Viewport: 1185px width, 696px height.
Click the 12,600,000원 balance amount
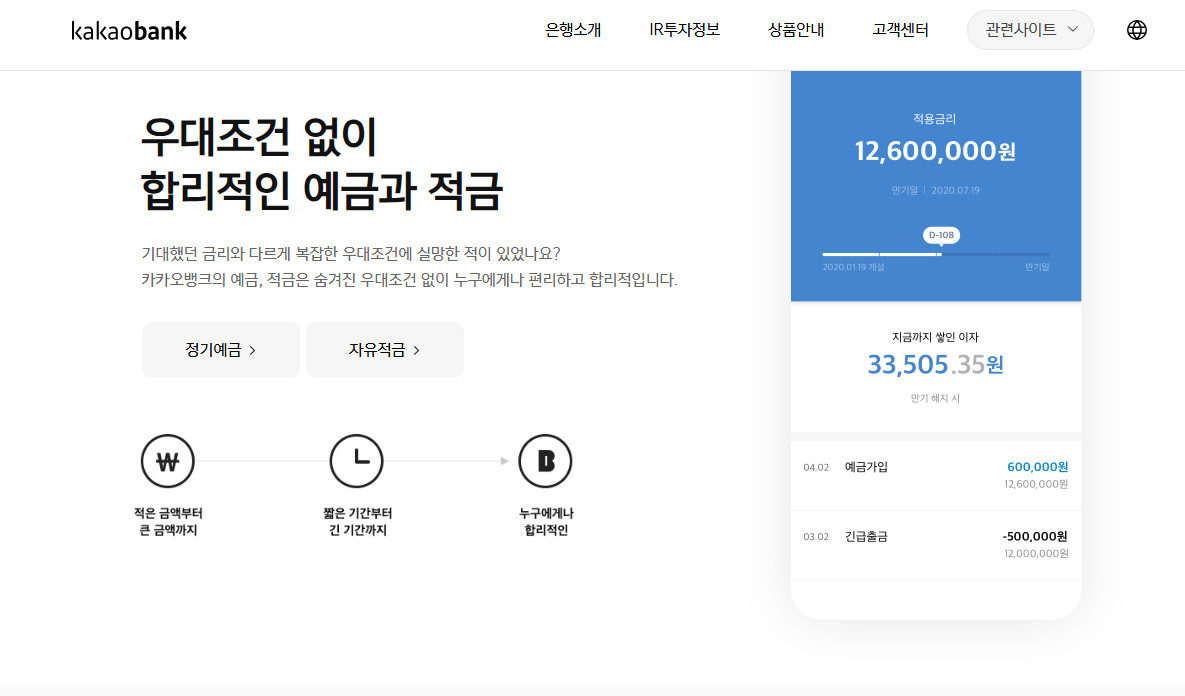point(935,151)
